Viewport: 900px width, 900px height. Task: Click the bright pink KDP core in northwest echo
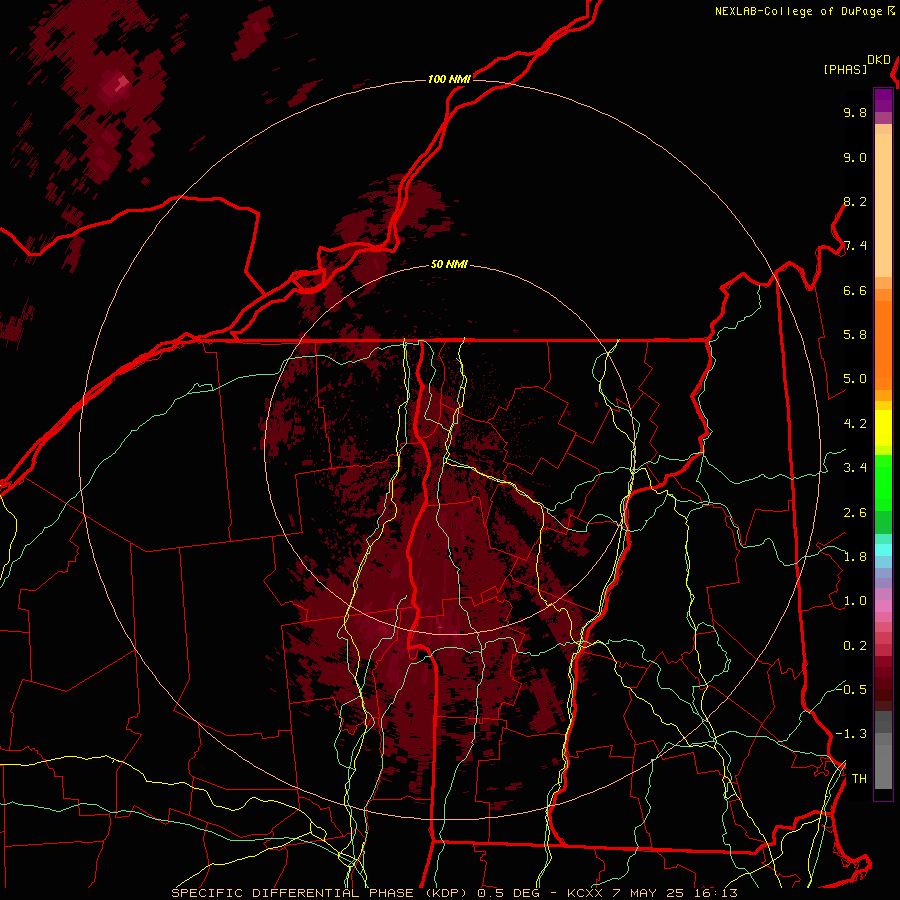(120, 84)
